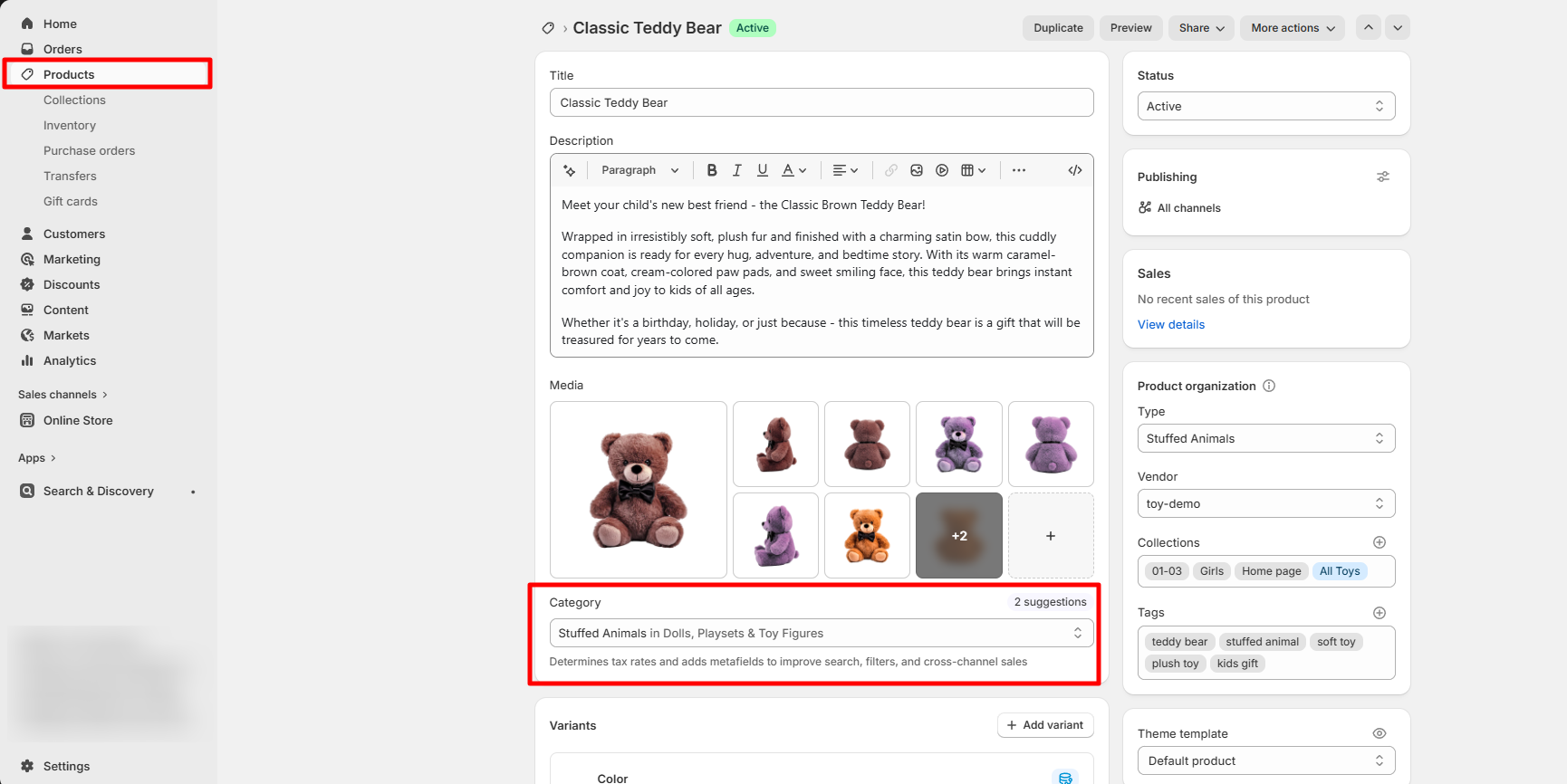Click the insert image icon
The width and height of the screenshot is (1567, 784).
pos(917,170)
